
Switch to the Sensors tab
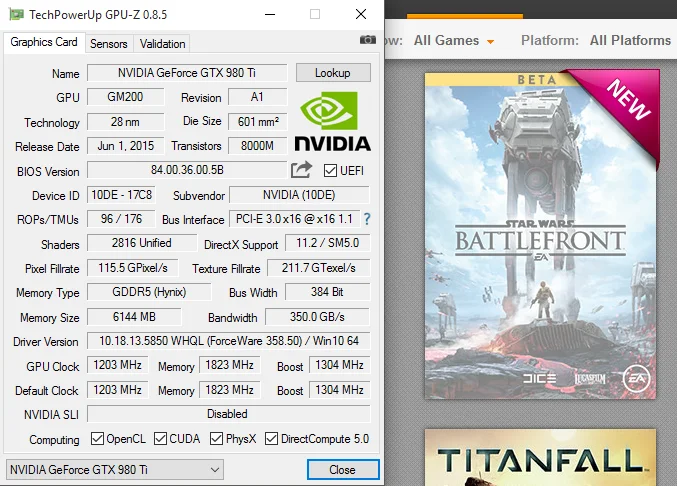click(109, 44)
